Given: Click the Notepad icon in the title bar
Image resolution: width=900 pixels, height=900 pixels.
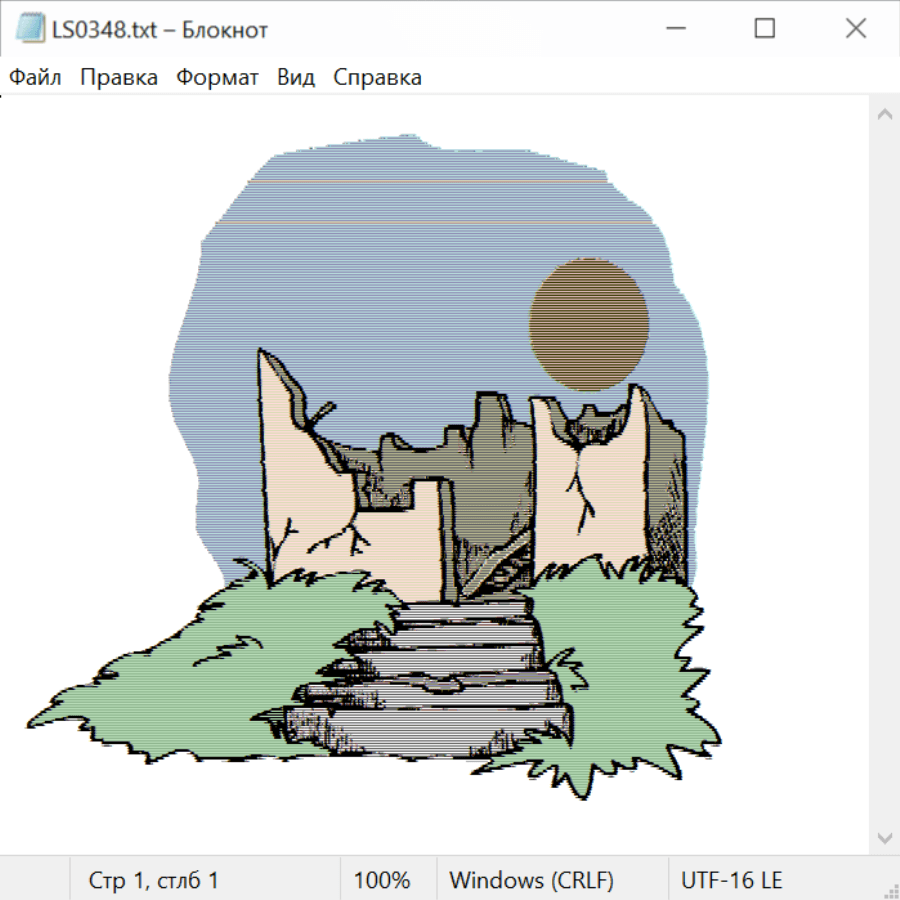Looking at the screenshot, I should [28, 29].
